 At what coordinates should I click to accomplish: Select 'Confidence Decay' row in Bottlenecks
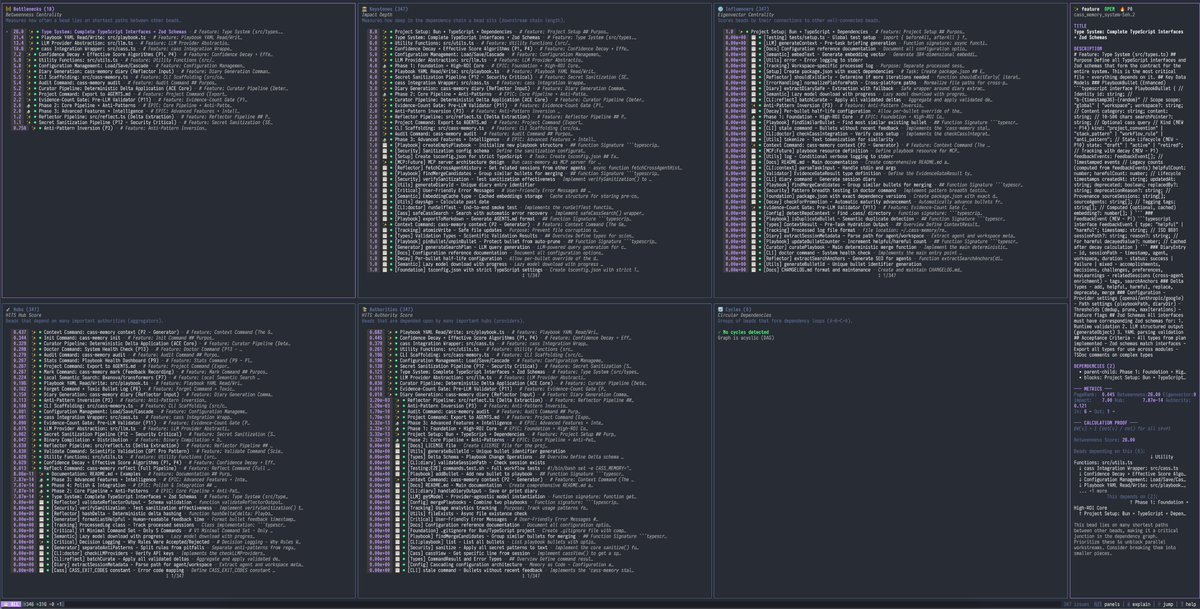(140, 54)
